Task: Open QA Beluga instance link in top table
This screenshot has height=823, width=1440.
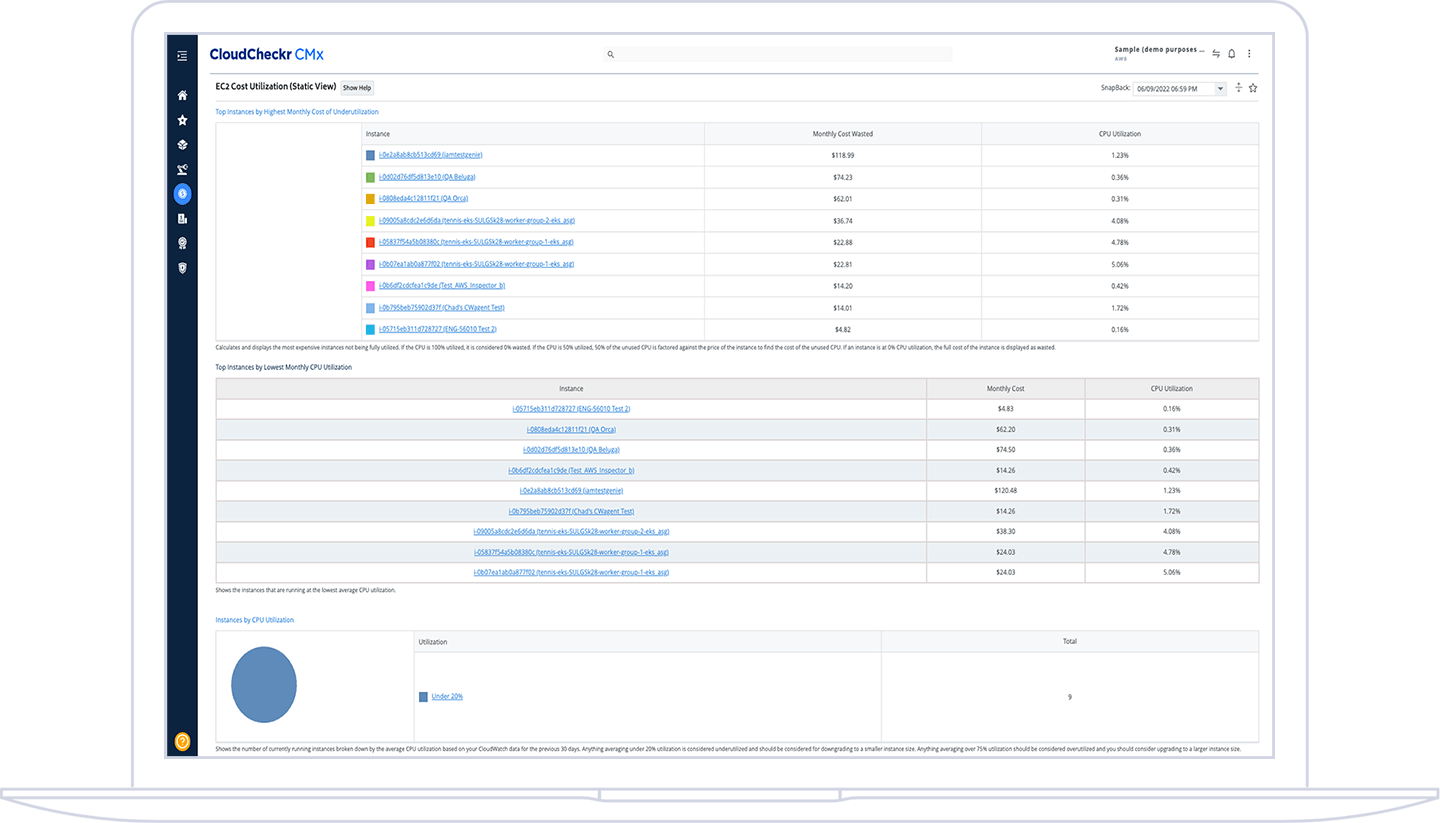Action: click(426, 177)
